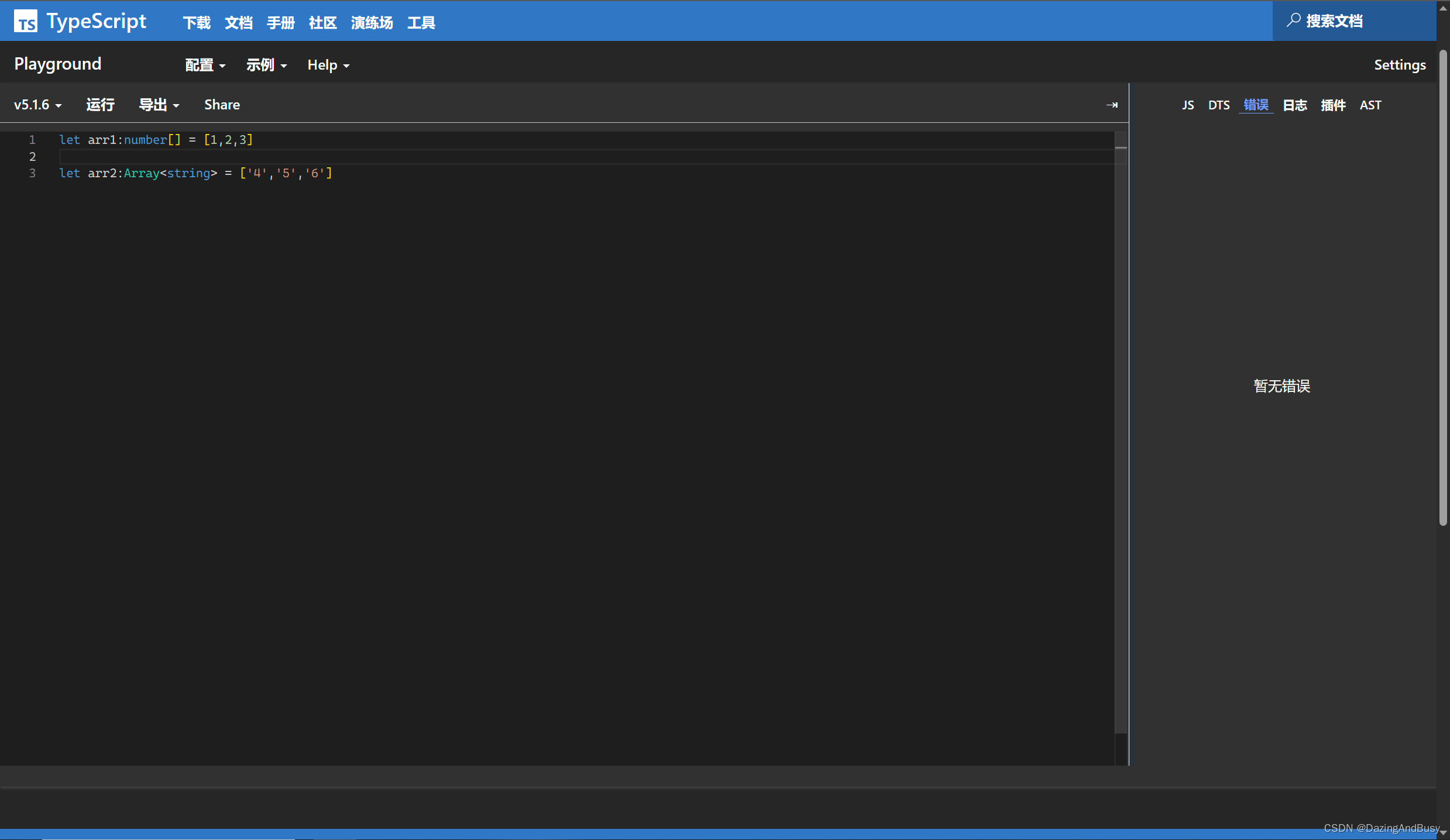Open the 示例 examples dropdown

click(x=266, y=65)
